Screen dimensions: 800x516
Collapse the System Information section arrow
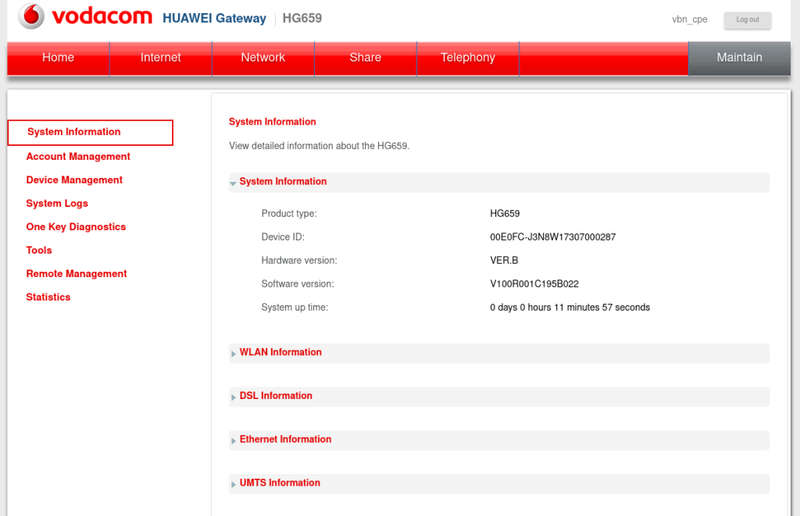click(x=233, y=183)
